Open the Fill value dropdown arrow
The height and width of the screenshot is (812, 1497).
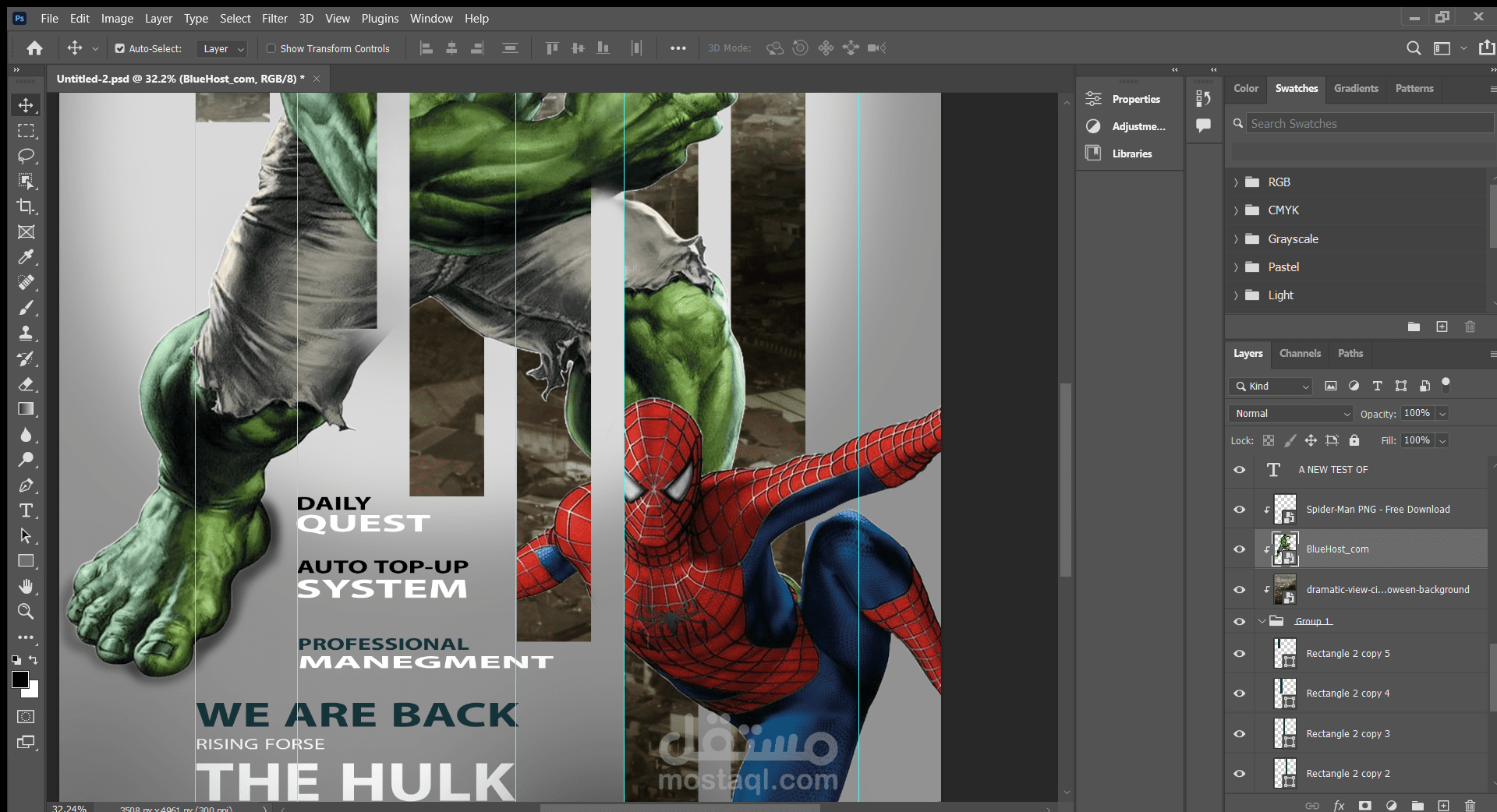coord(1442,440)
